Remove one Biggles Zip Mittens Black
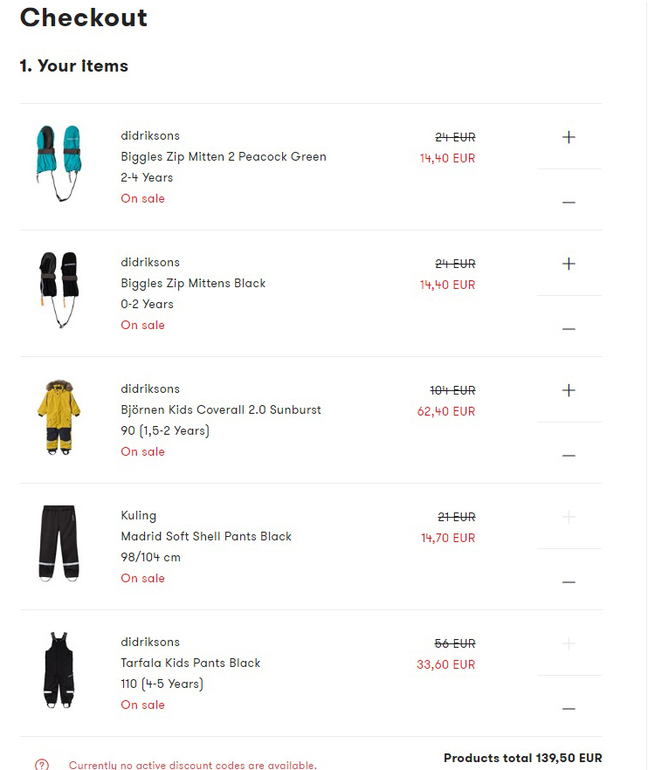648x770 pixels. coord(569,329)
